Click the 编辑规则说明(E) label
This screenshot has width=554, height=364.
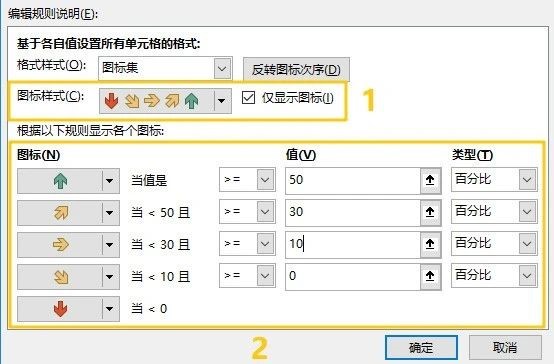point(53,14)
